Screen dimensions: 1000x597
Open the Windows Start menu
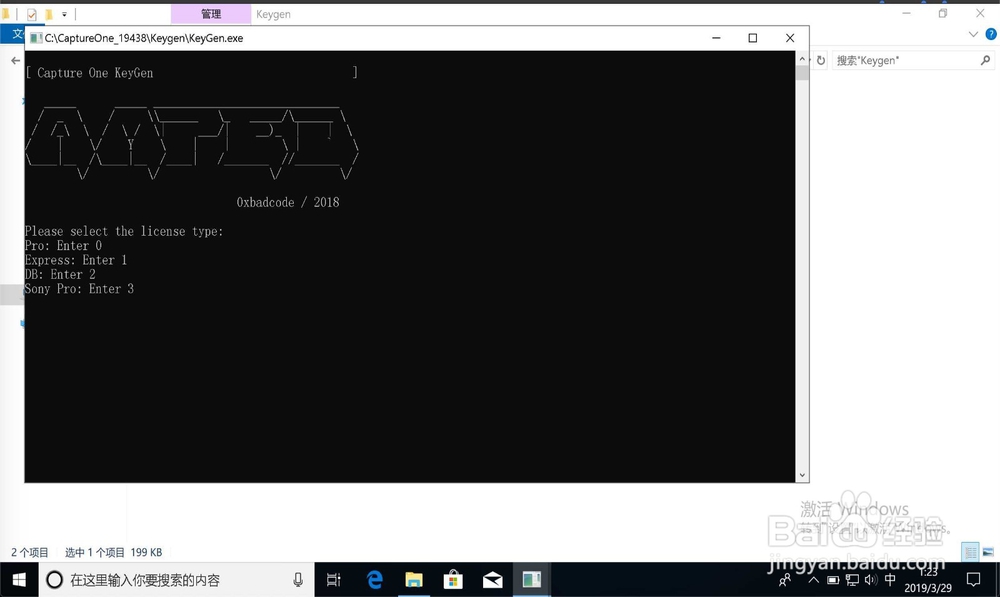19,580
